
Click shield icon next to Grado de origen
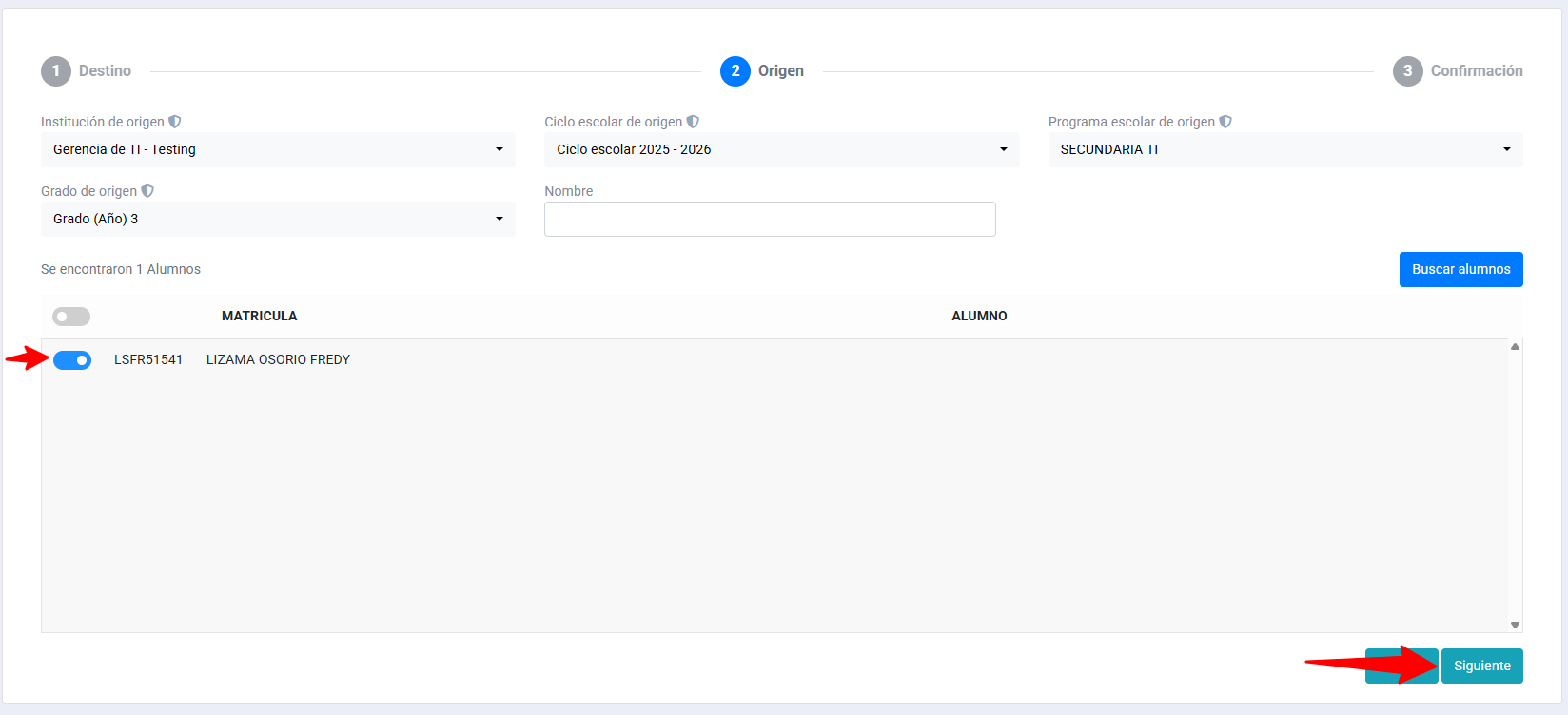click(147, 191)
